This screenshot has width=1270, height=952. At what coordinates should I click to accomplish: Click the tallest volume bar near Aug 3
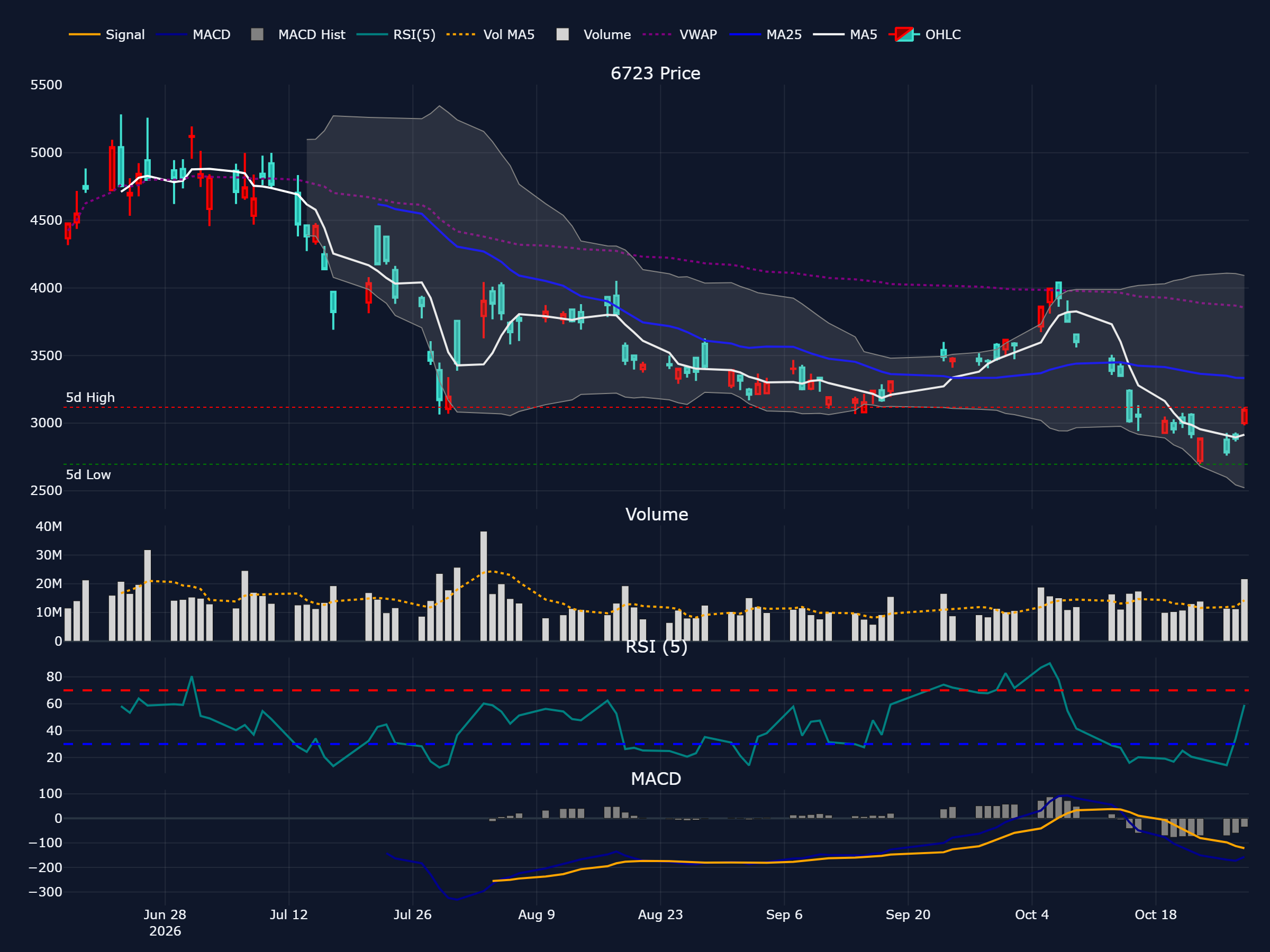coord(484,586)
